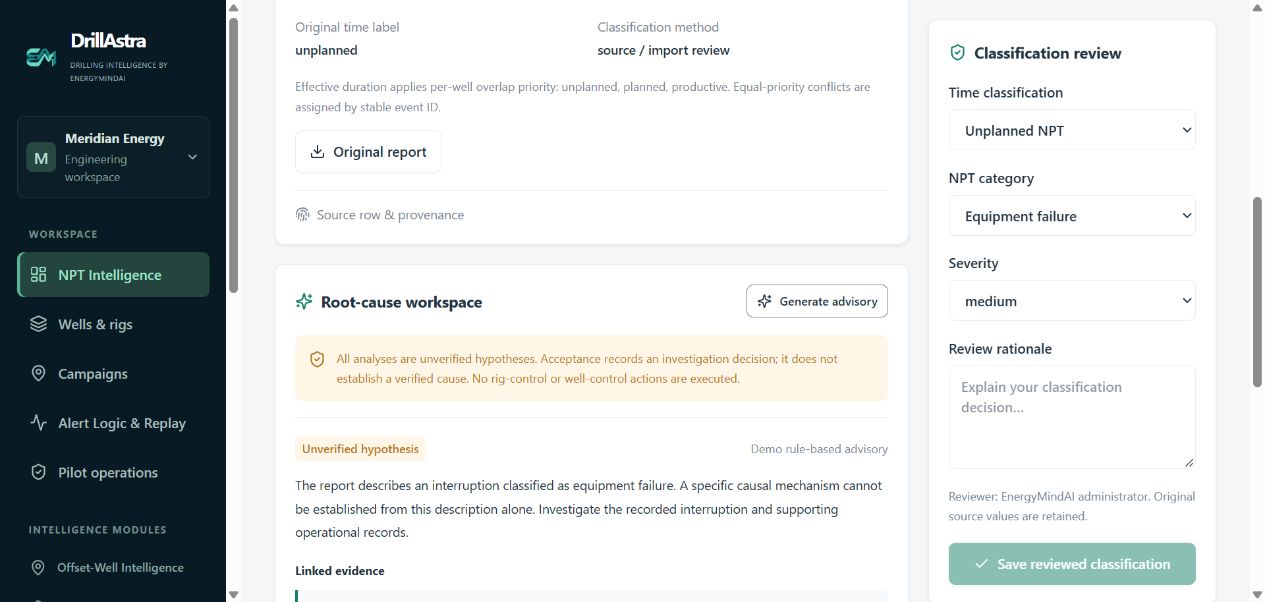Click the shield icon in the warning banner

(x=317, y=359)
